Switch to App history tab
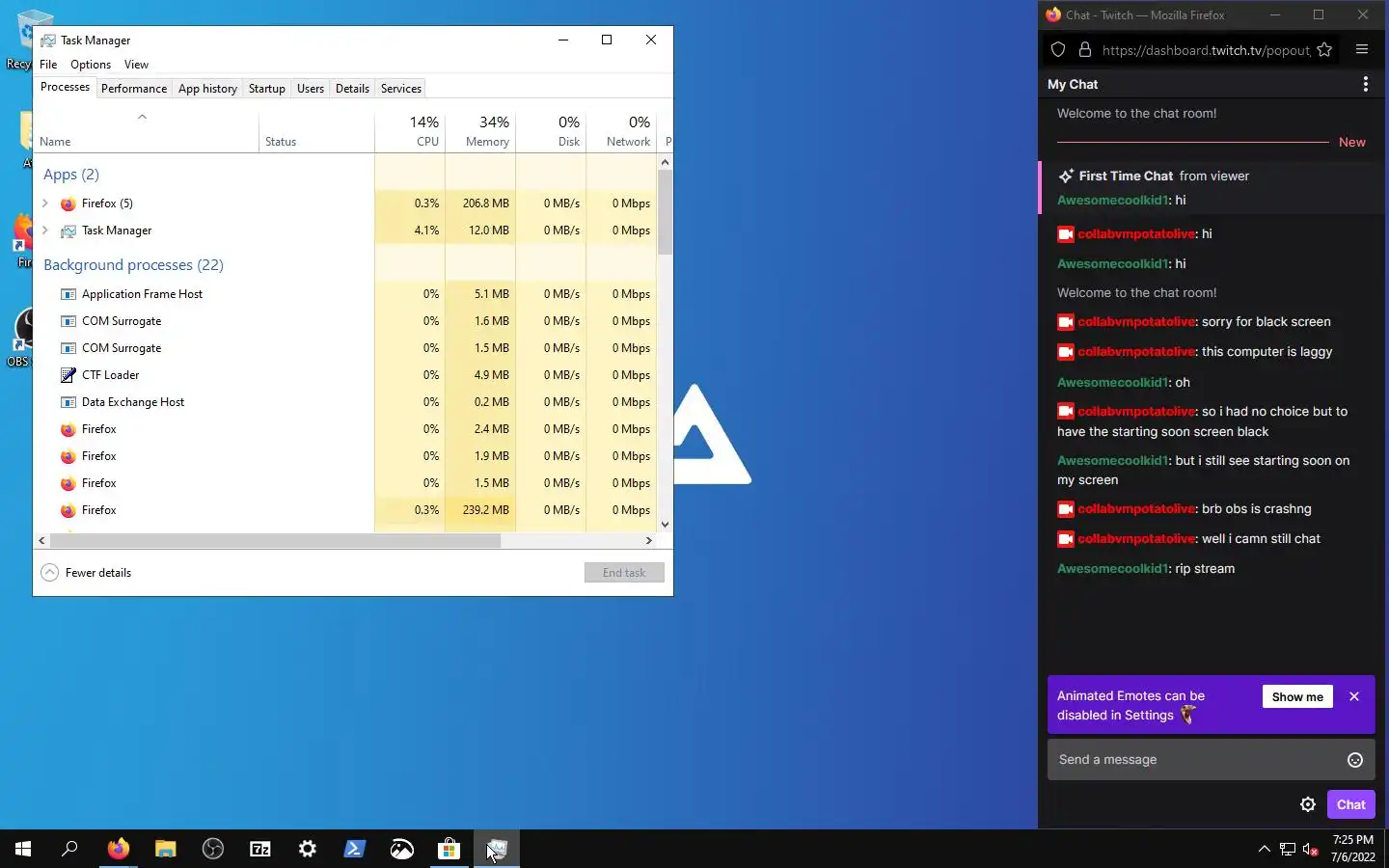 pos(207,89)
